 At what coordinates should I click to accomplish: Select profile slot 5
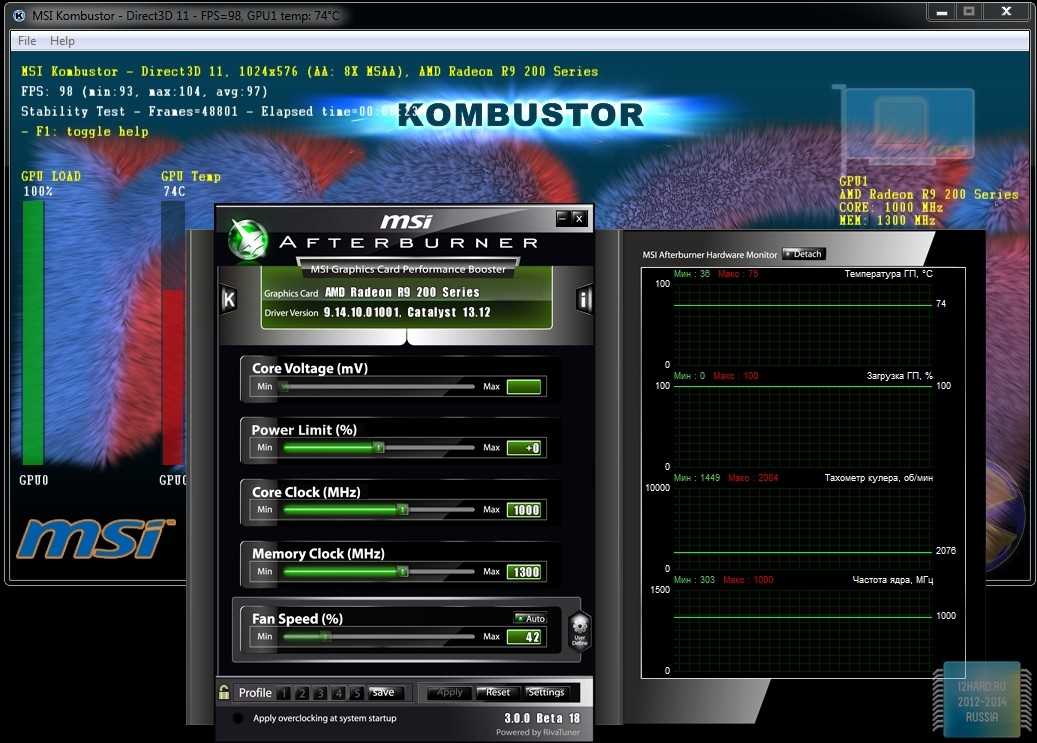tap(356, 693)
